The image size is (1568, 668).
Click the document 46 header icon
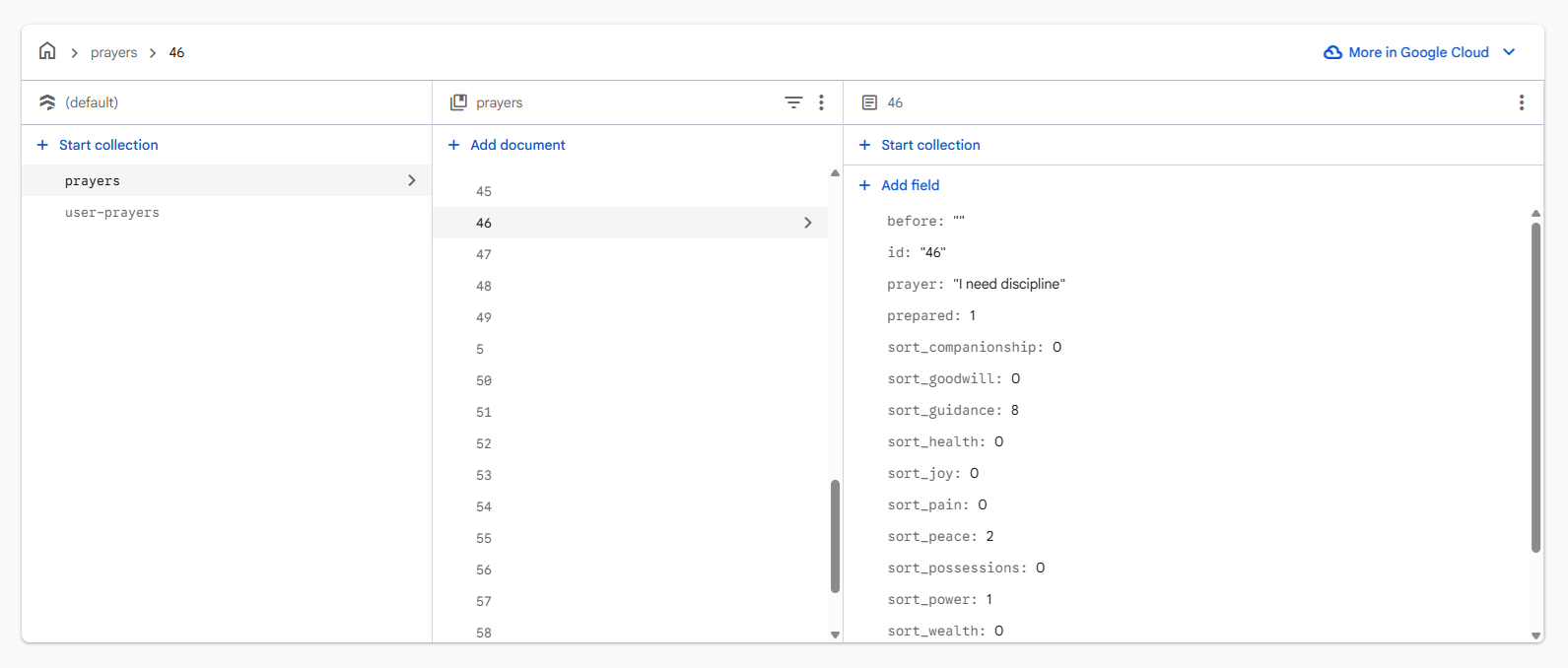pos(869,102)
